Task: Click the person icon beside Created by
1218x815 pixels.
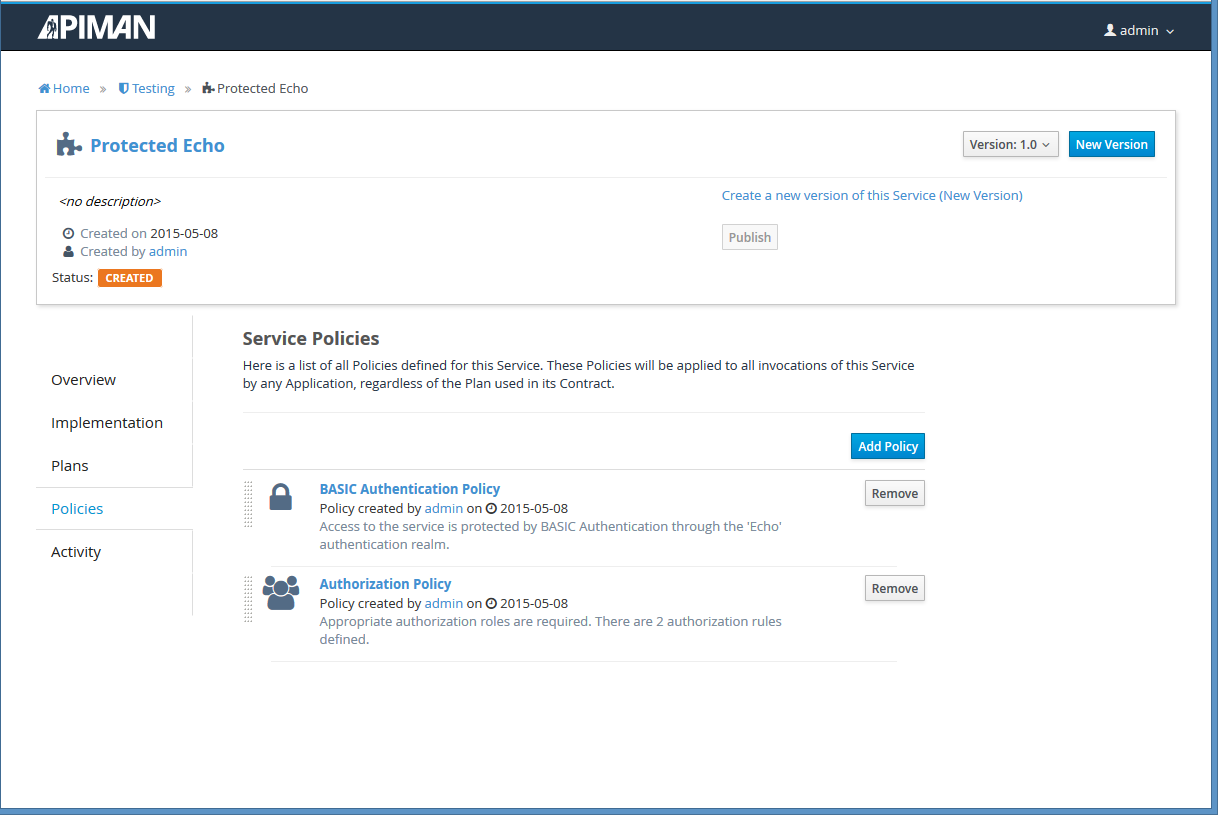Action: [68, 251]
